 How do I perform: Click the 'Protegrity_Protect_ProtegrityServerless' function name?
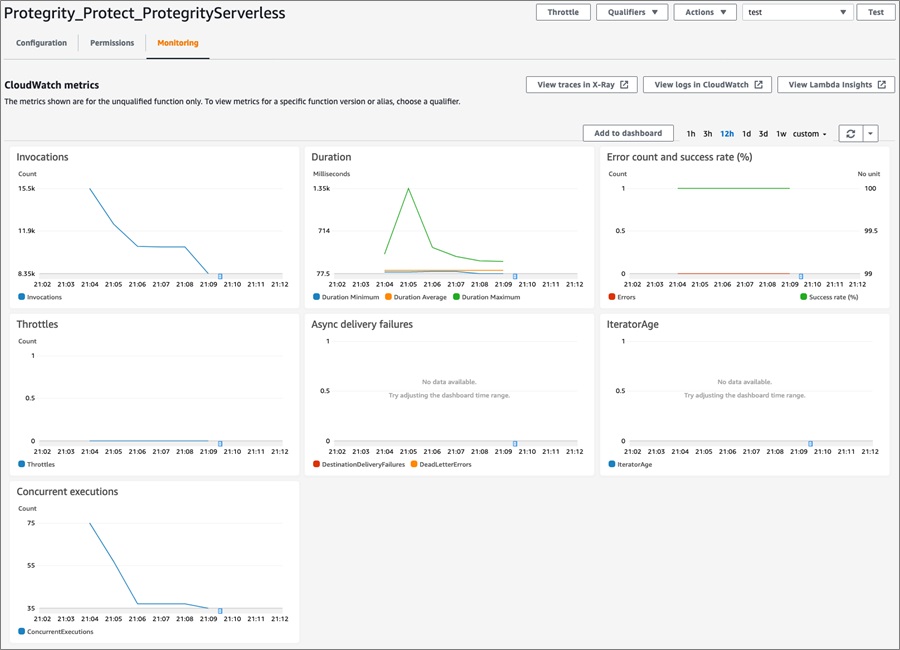(x=145, y=13)
